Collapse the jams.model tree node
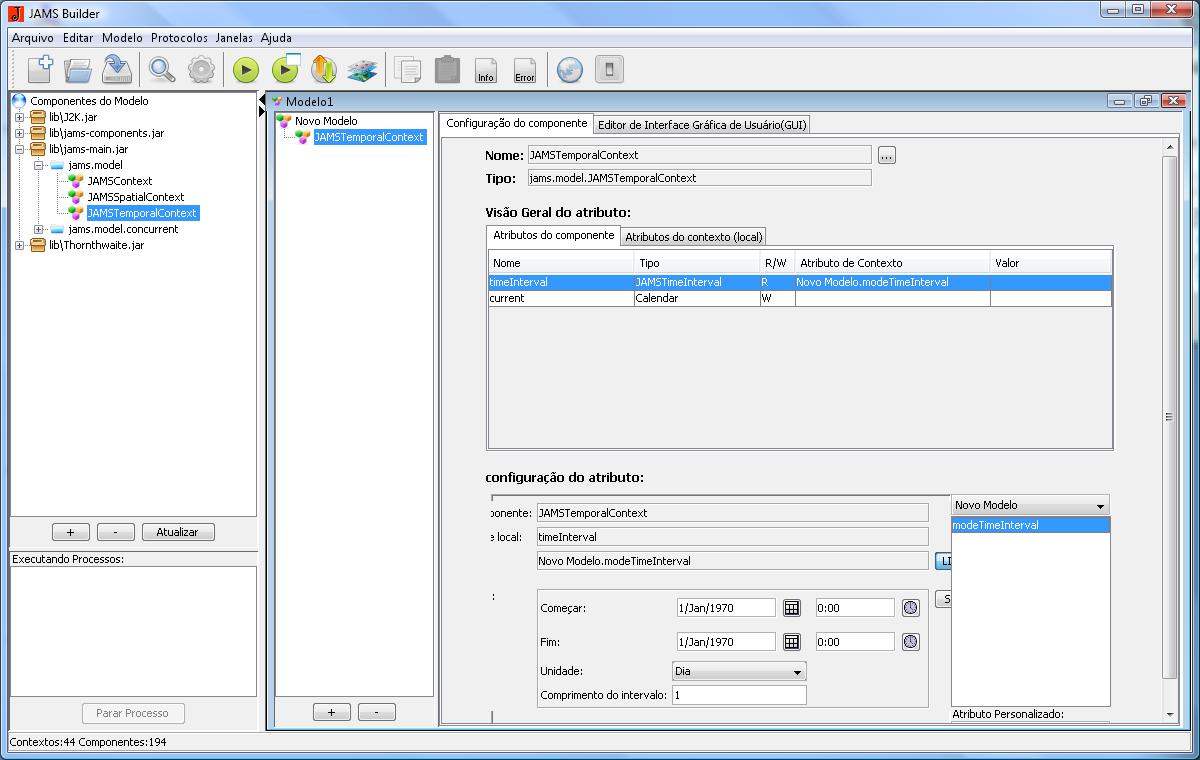This screenshot has width=1200, height=760. pos(38,165)
